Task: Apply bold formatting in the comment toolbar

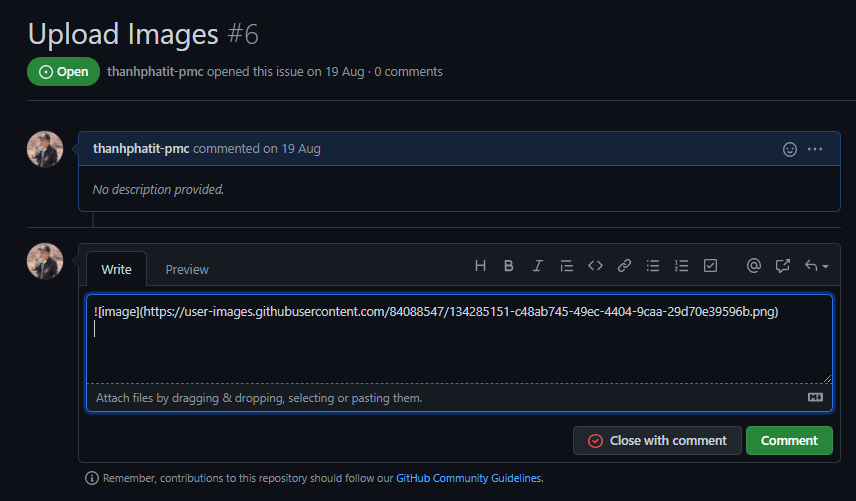Action: (509, 266)
